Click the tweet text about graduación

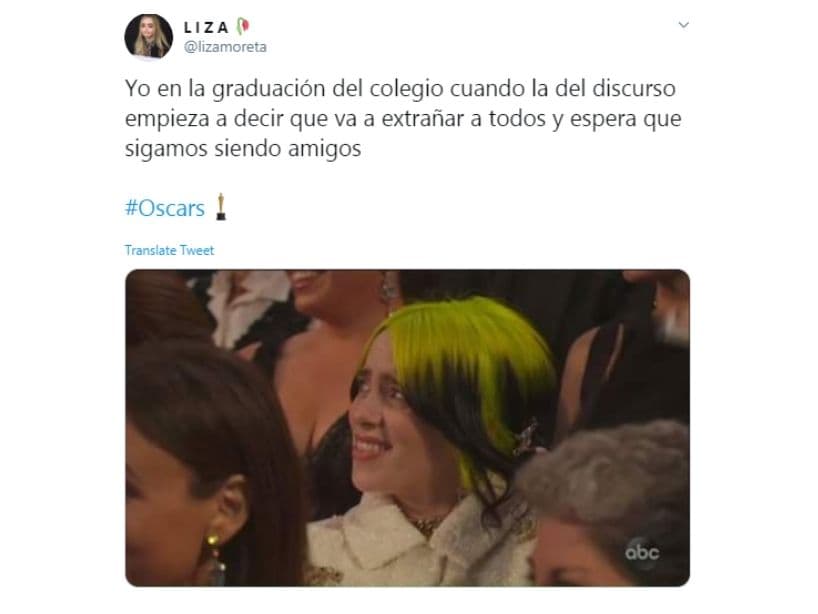[403, 118]
